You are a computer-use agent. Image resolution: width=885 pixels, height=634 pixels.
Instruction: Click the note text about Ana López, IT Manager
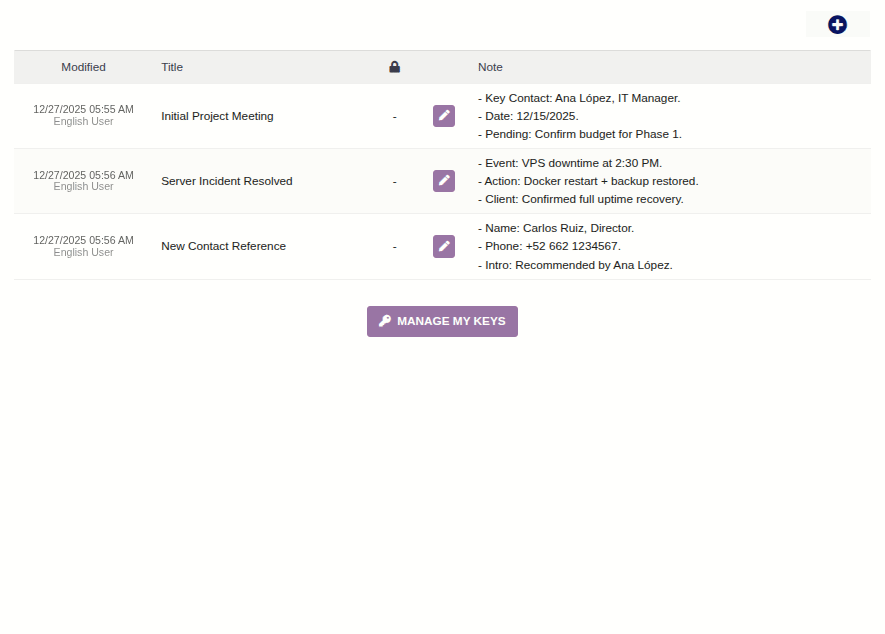(x=579, y=98)
